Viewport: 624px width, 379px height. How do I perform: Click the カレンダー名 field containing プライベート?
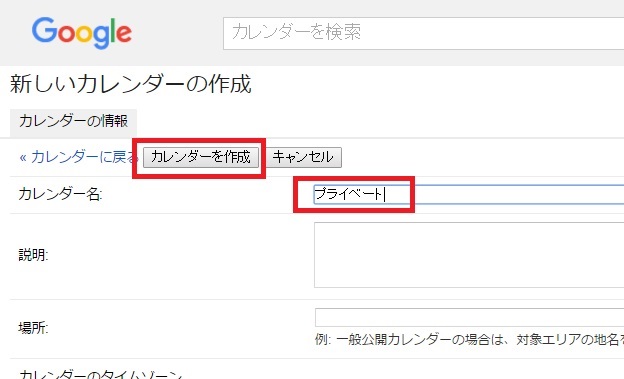coord(469,195)
